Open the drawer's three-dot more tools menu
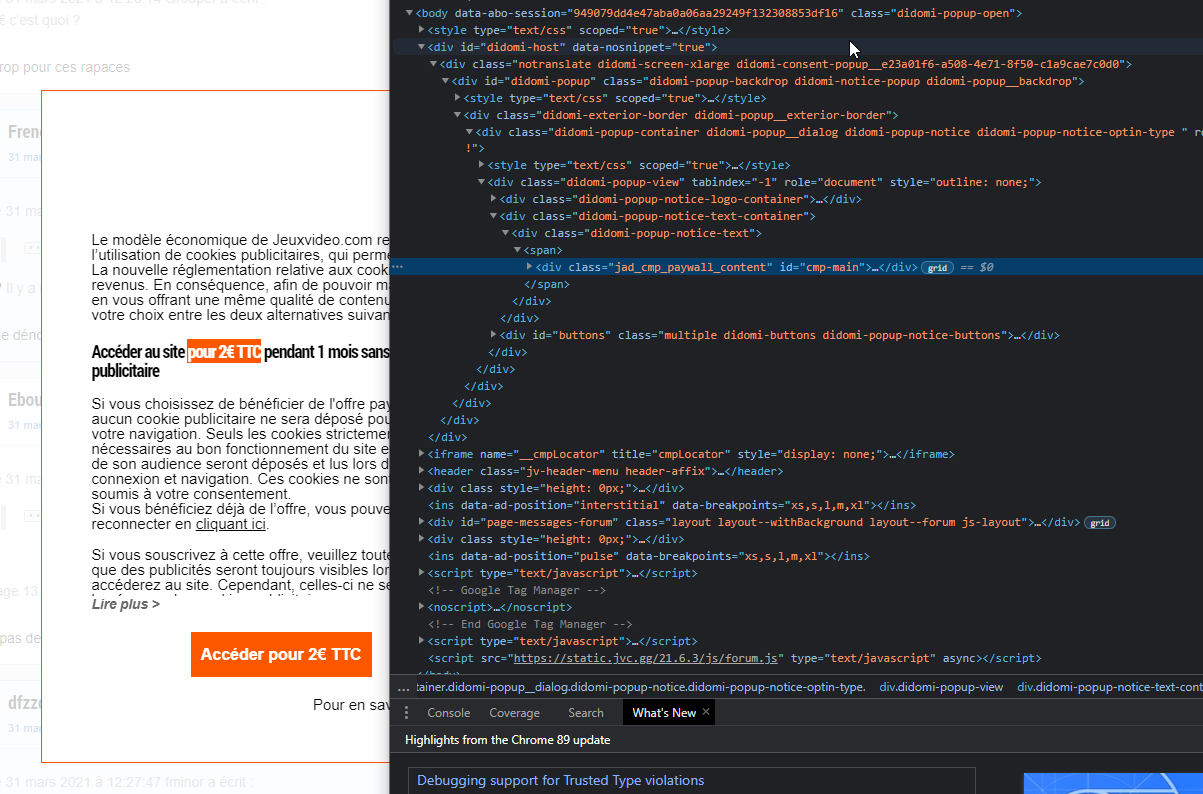 406,713
